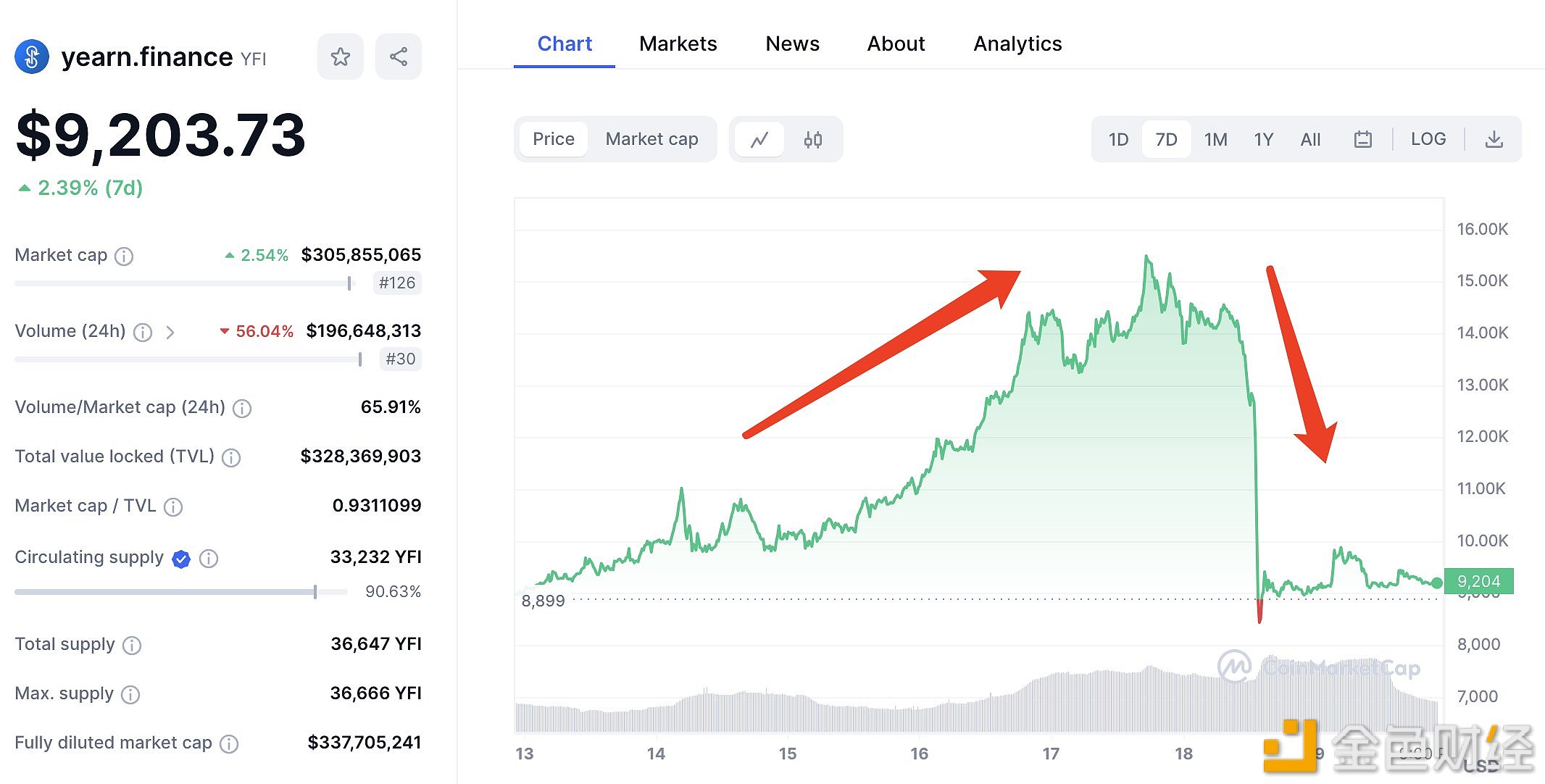Select 7D time range
The width and height of the screenshot is (1545, 784).
1166,139
